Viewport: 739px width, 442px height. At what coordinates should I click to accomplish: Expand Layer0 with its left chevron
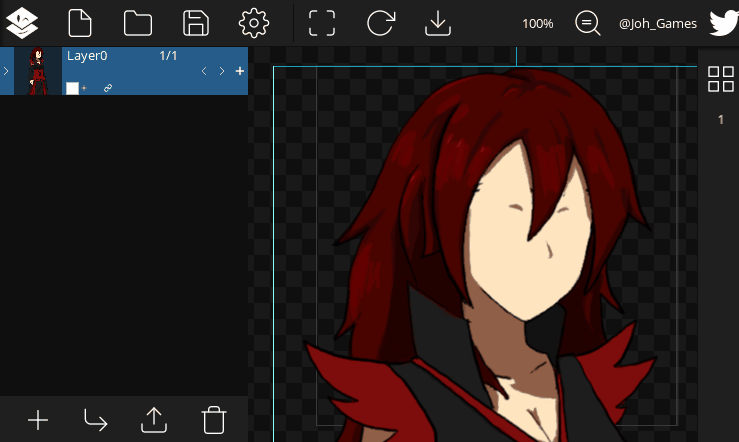click(6, 71)
